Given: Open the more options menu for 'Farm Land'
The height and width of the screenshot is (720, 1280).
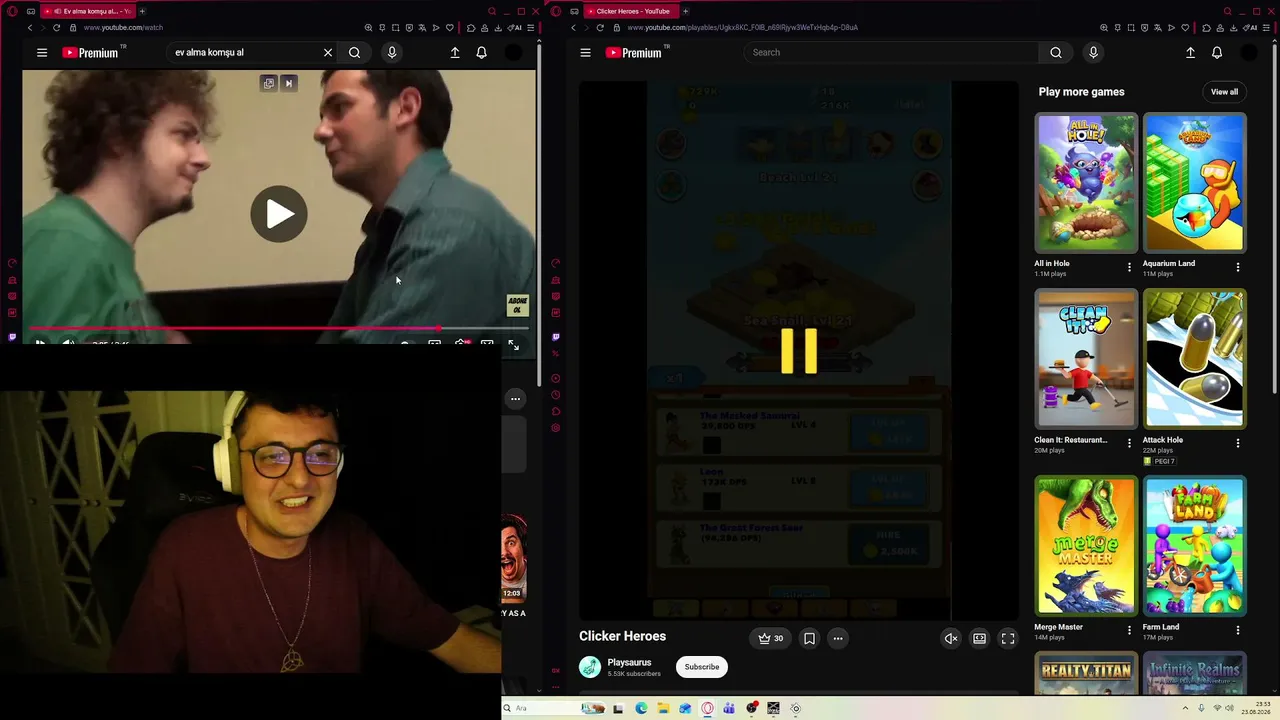Looking at the screenshot, I should pos(1238,630).
